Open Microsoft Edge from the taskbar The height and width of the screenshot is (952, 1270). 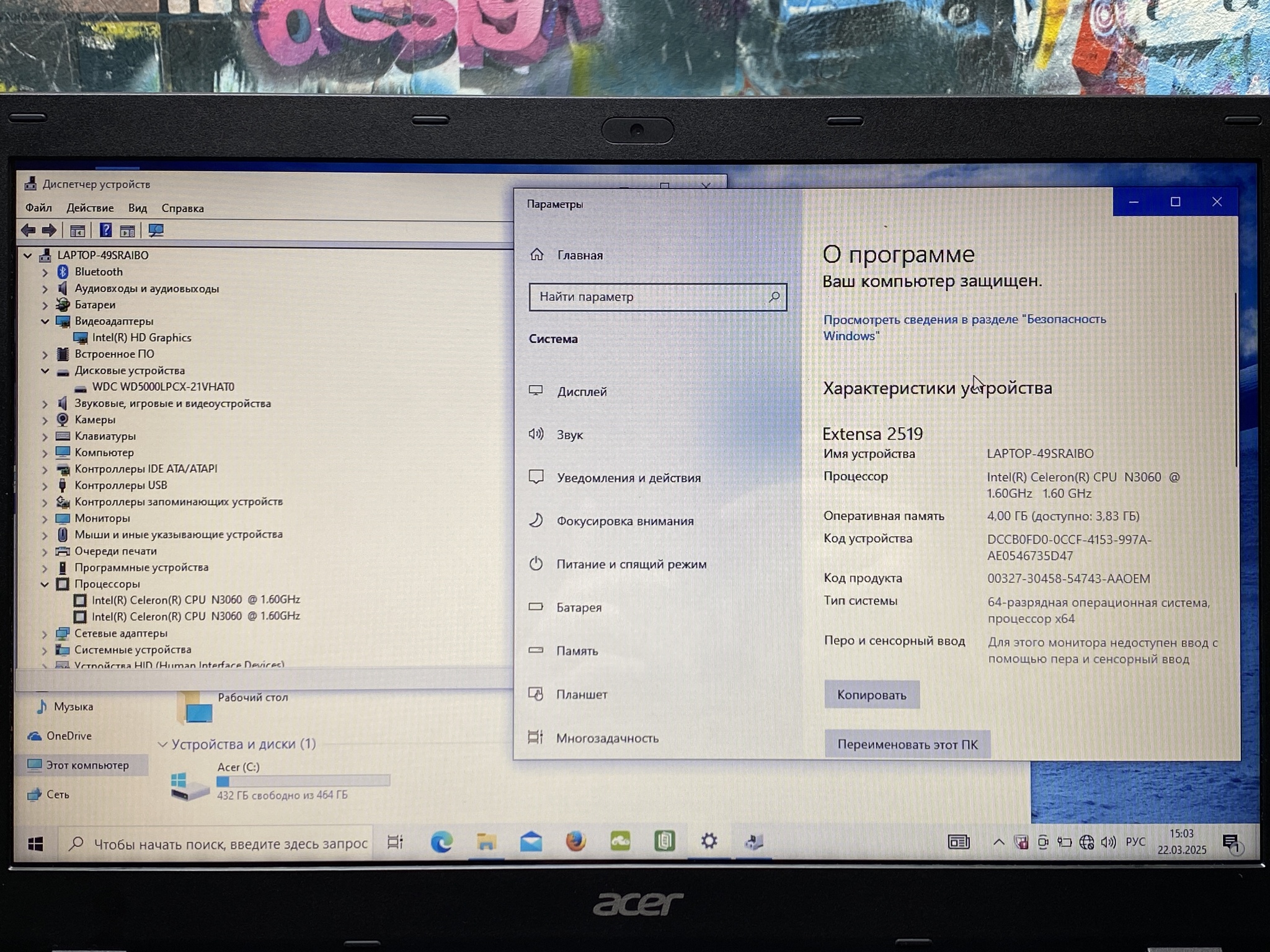pyautogui.click(x=442, y=842)
